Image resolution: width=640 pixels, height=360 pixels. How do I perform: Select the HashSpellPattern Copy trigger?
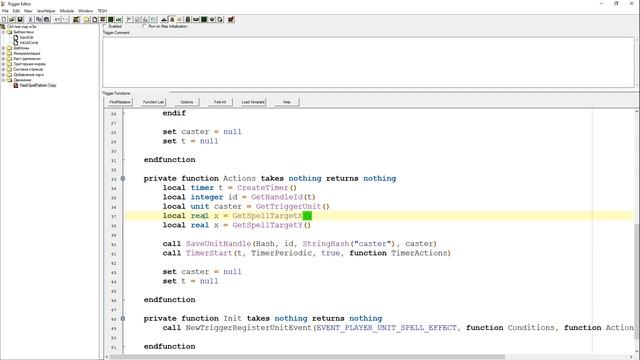pyautogui.click(x=38, y=85)
